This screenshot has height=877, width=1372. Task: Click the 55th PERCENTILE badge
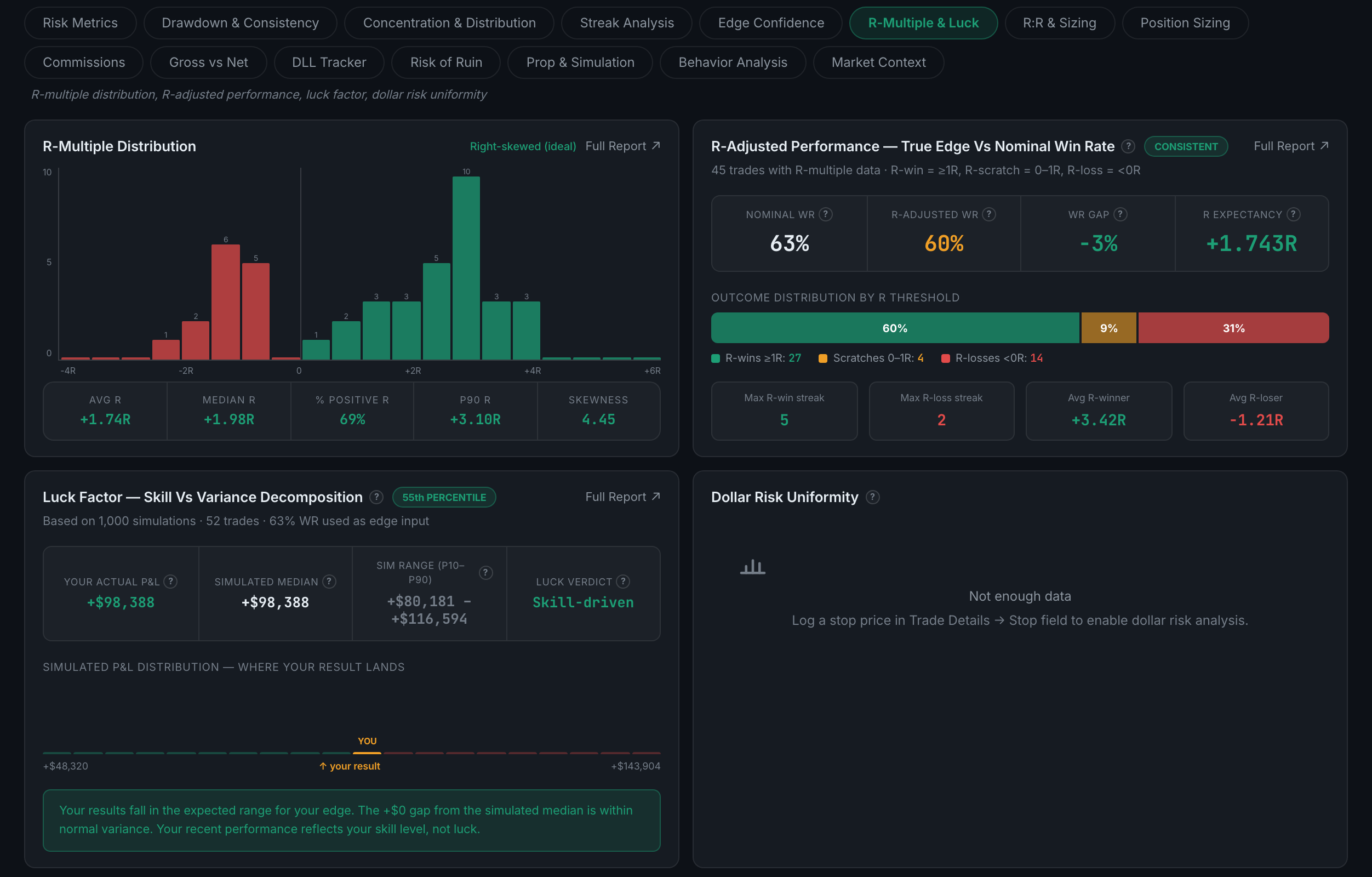click(x=444, y=497)
